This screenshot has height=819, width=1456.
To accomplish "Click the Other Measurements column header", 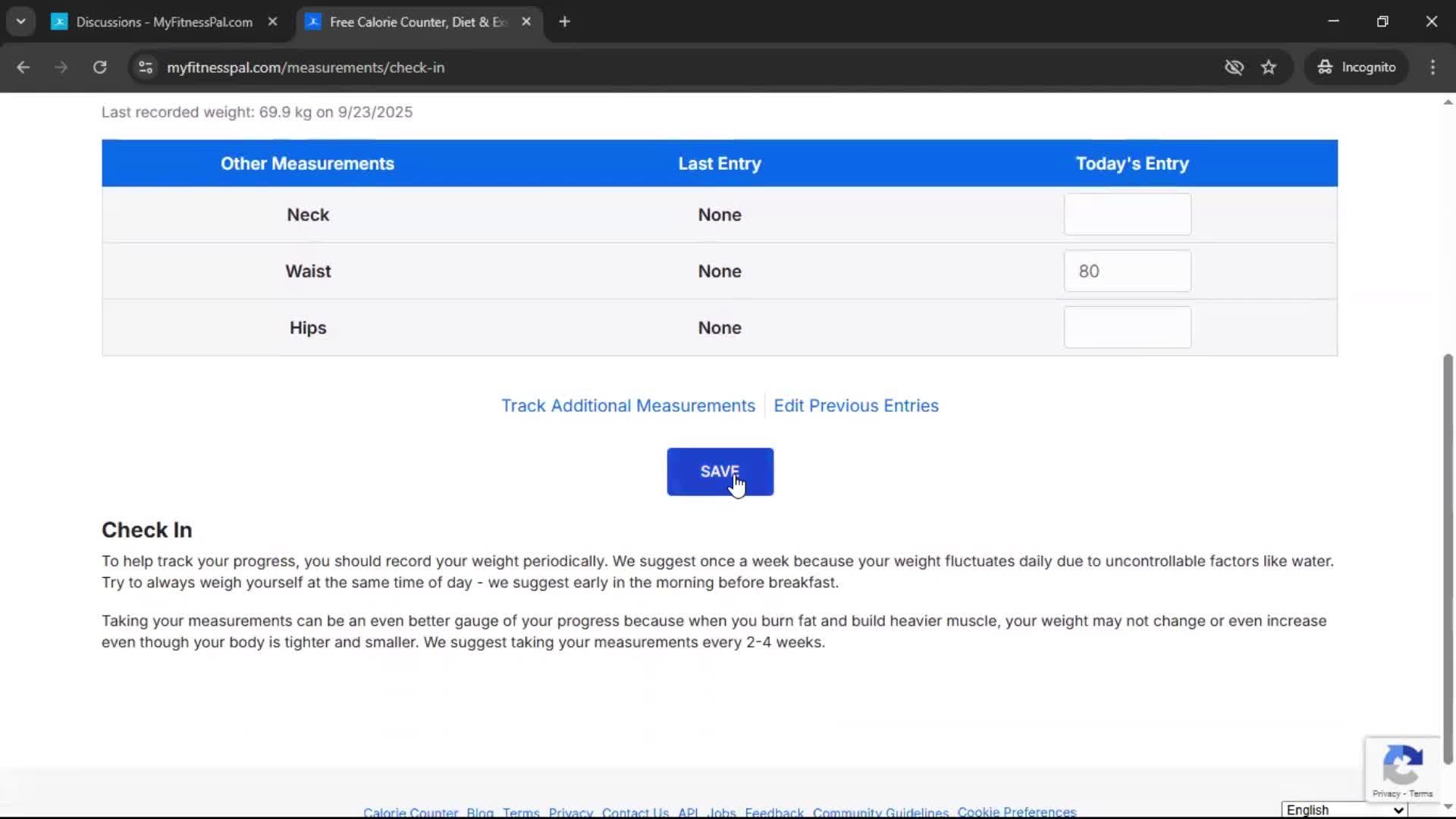I will [307, 164].
